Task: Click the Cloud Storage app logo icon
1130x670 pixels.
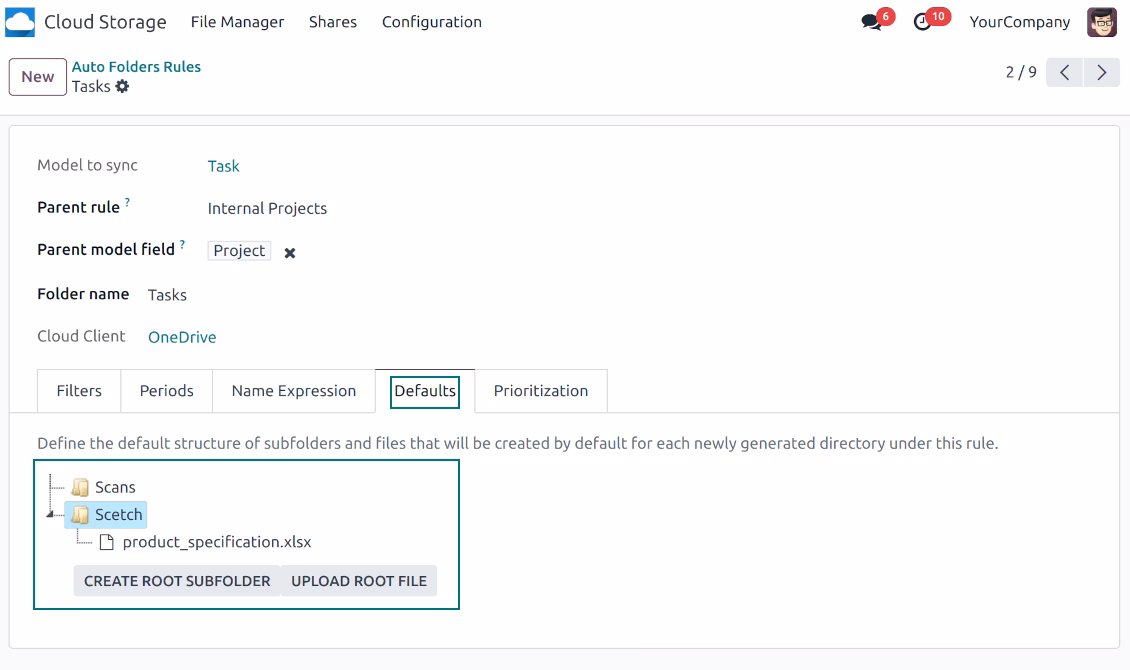Action: pyautogui.click(x=20, y=22)
